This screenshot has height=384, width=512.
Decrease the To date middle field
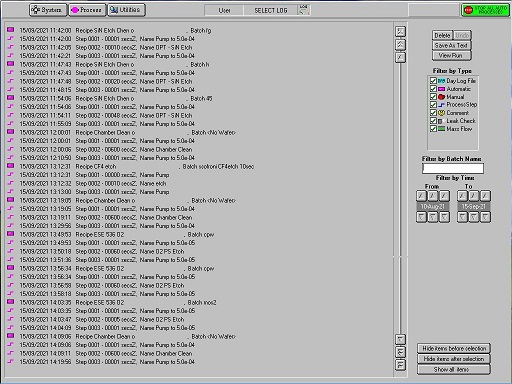pos(474,217)
